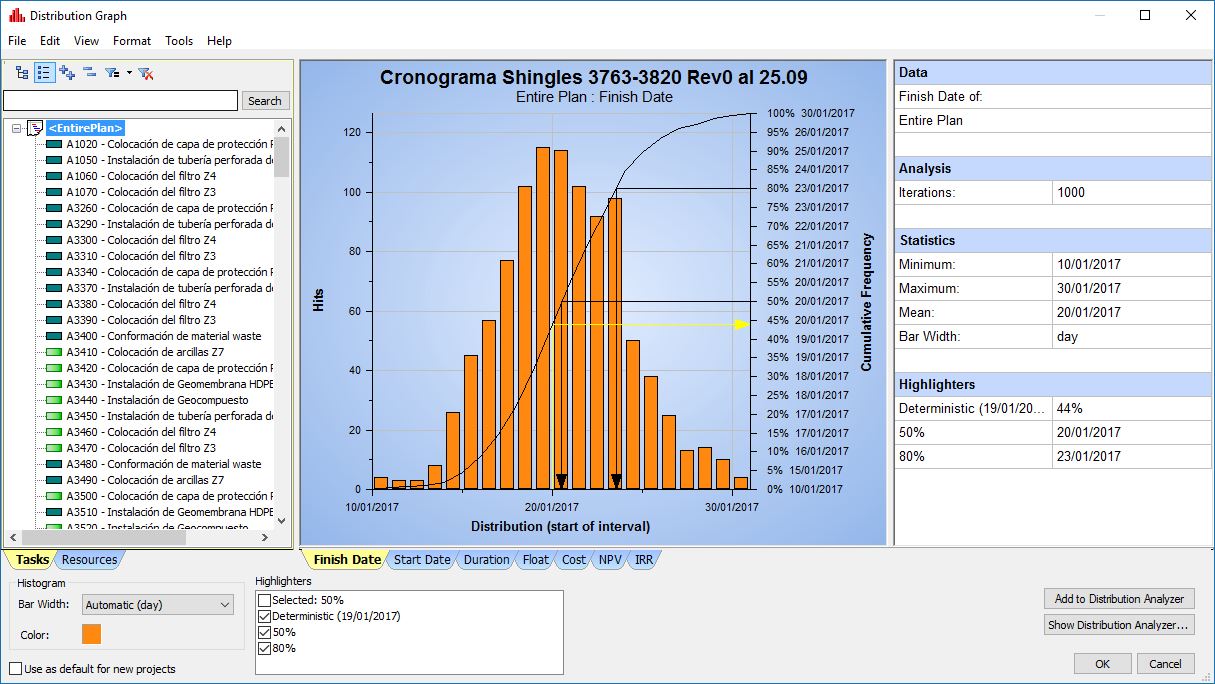
Task: Click the orange histogram Color swatch
Action: [91, 634]
